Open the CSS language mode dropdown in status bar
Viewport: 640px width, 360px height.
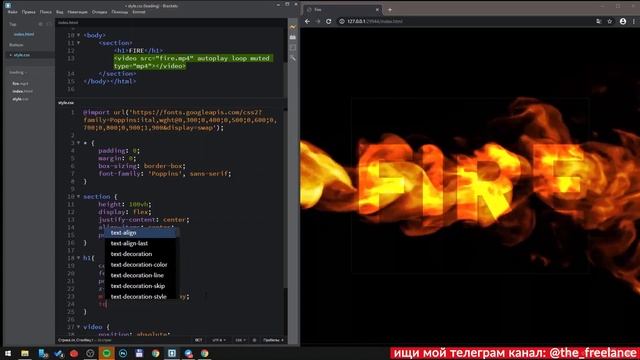(240, 340)
